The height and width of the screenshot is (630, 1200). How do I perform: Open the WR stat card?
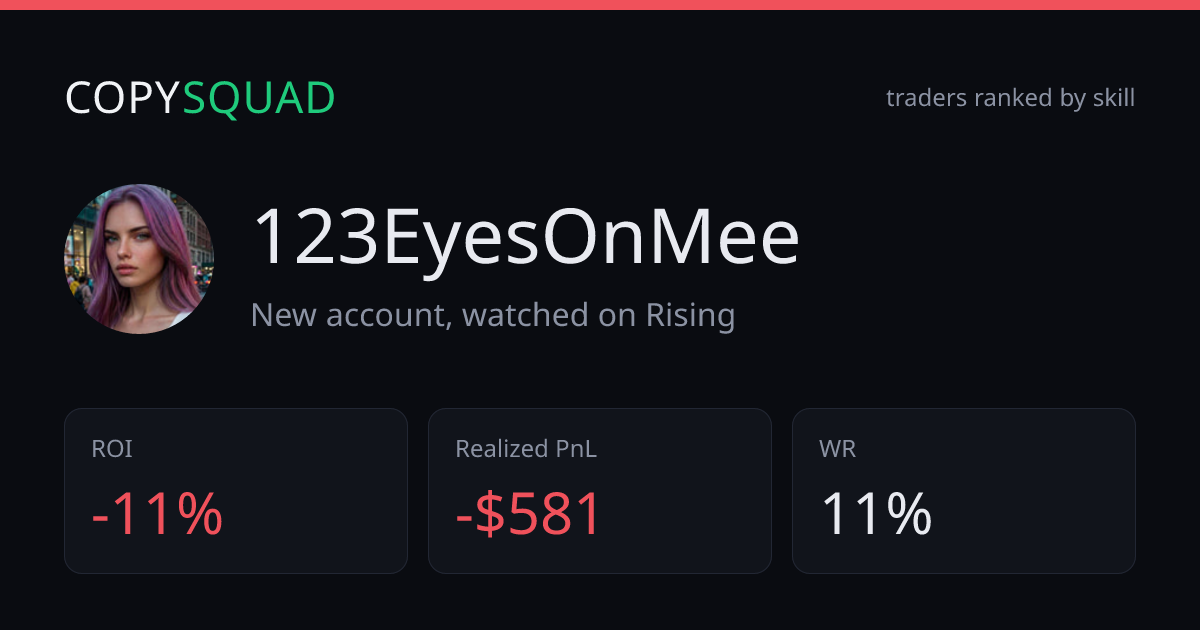tap(964, 491)
